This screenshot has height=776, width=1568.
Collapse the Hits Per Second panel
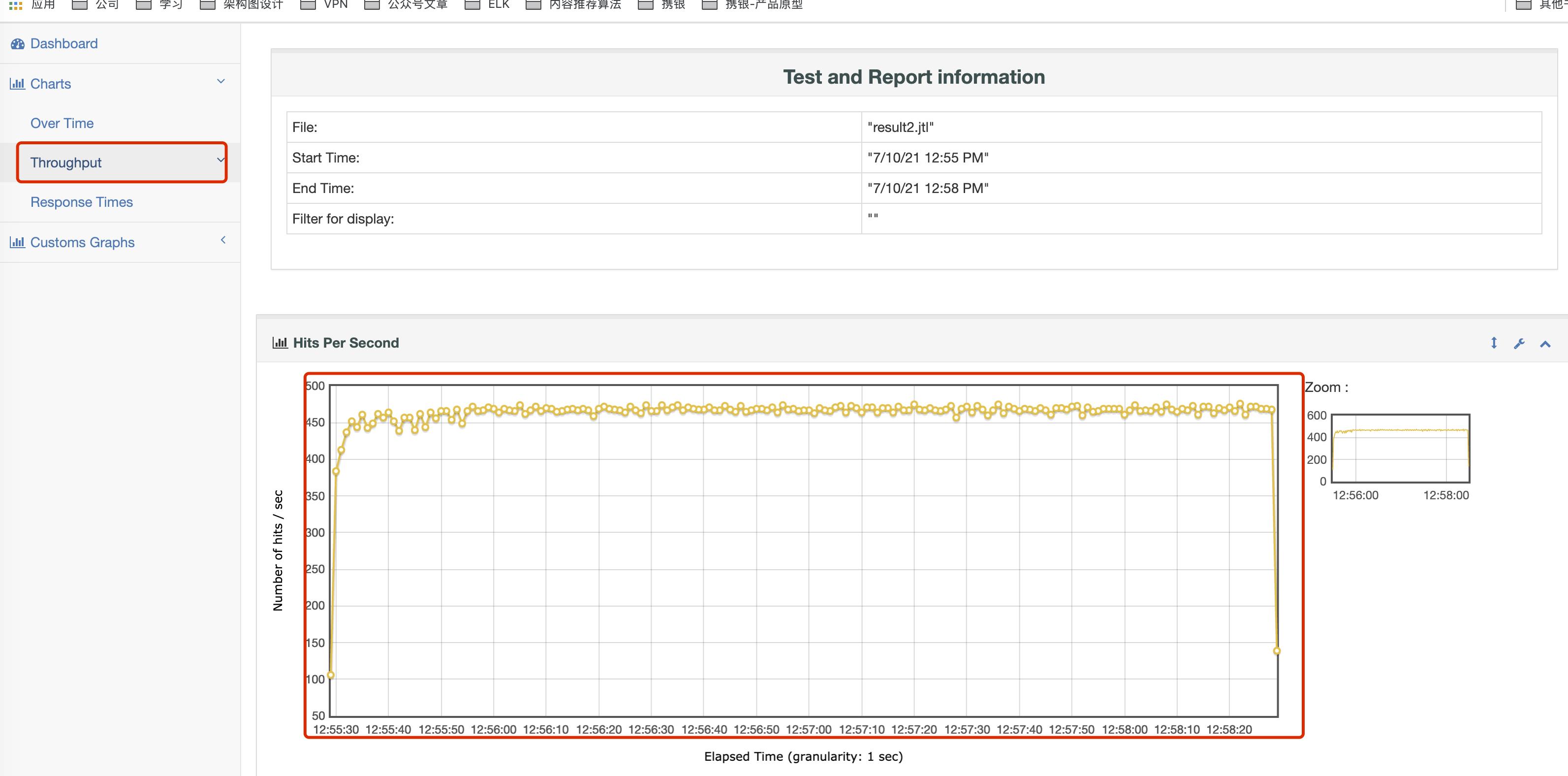point(1545,344)
